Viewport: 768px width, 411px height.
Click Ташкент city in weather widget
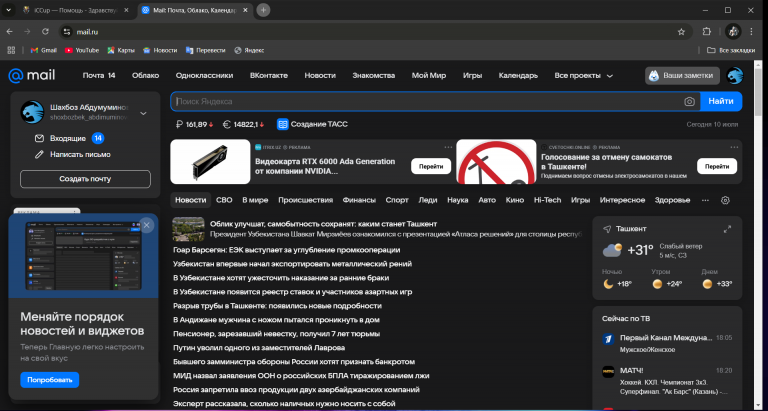coord(631,229)
